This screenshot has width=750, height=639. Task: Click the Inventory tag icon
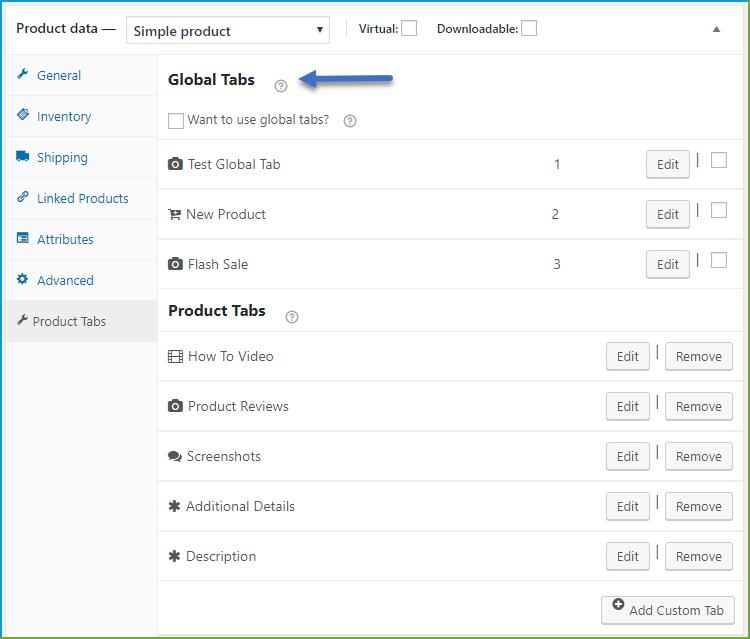(x=22, y=115)
